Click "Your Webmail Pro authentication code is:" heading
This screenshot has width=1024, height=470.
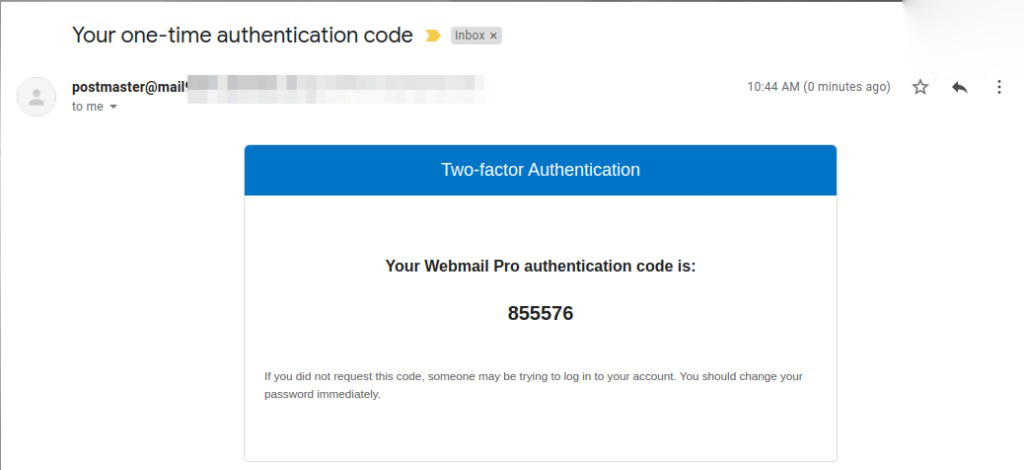pyautogui.click(x=540, y=266)
